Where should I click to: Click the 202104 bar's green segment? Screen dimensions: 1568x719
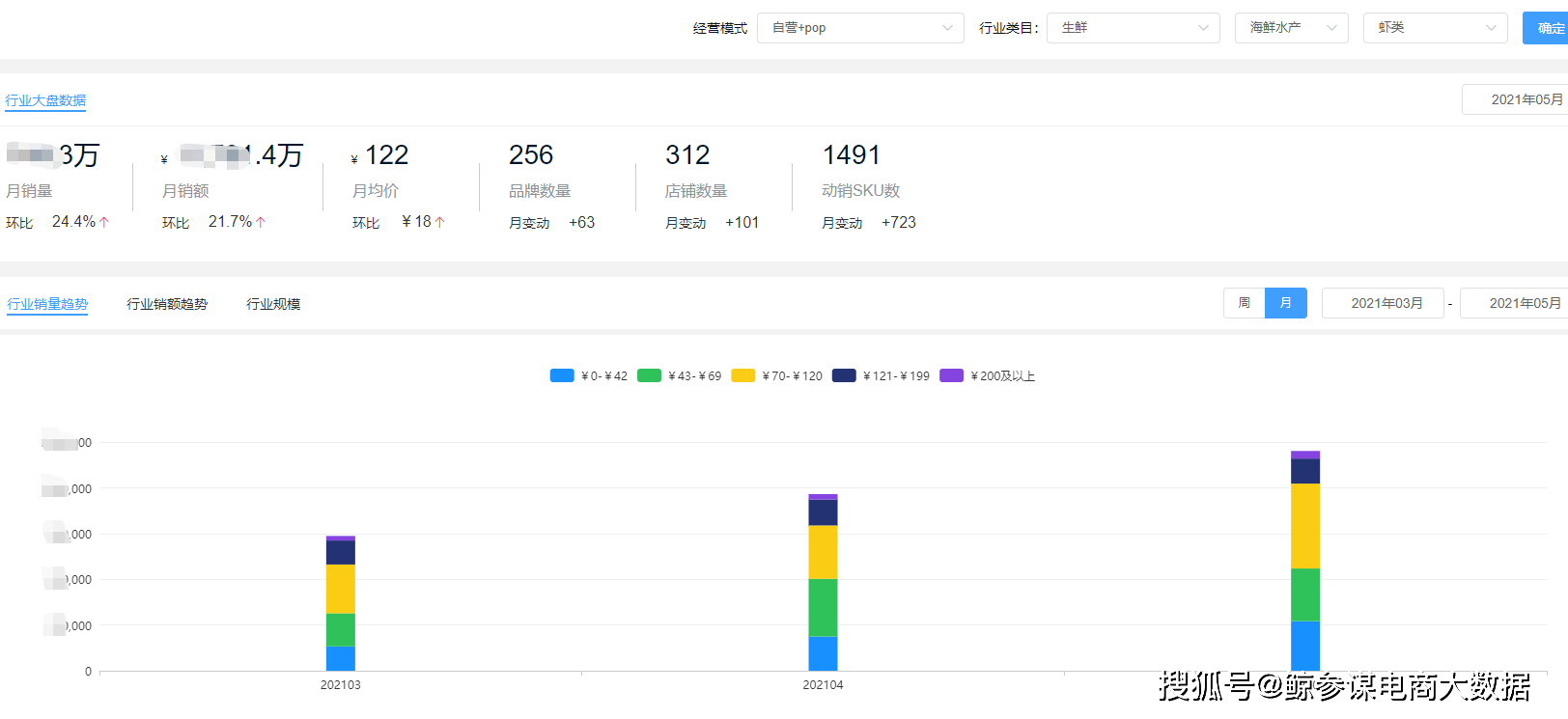click(823, 608)
